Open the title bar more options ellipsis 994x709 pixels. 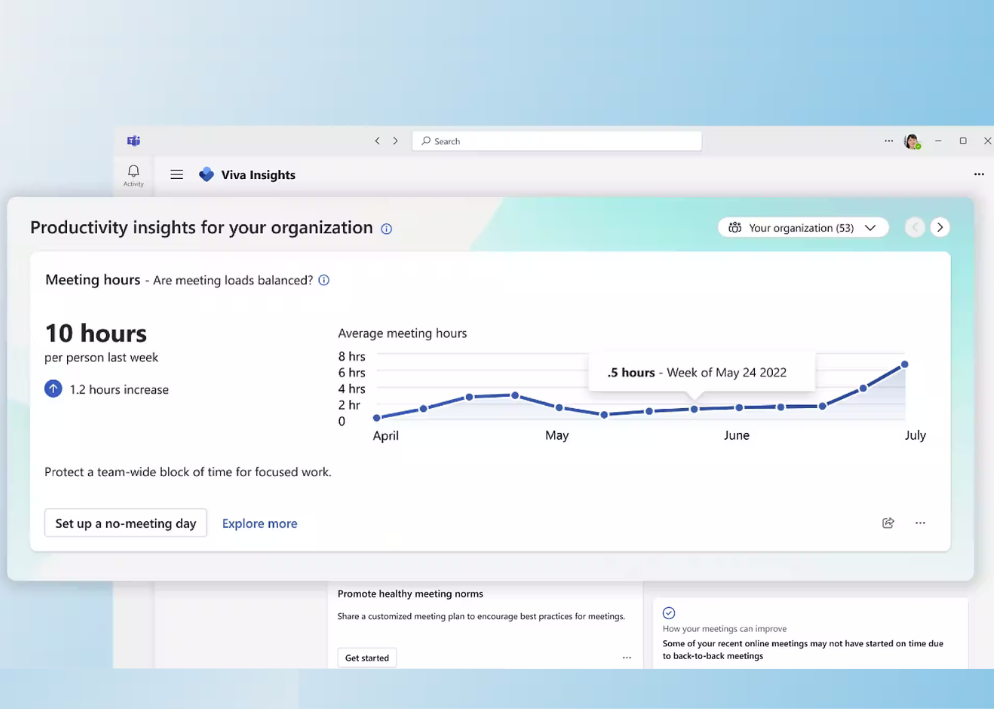pyautogui.click(x=889, y=141)
